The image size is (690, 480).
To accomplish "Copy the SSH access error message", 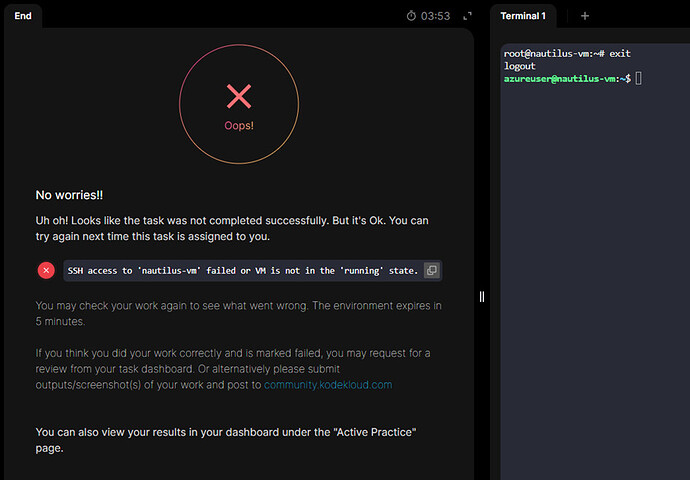I will click(x=431, y=270).
